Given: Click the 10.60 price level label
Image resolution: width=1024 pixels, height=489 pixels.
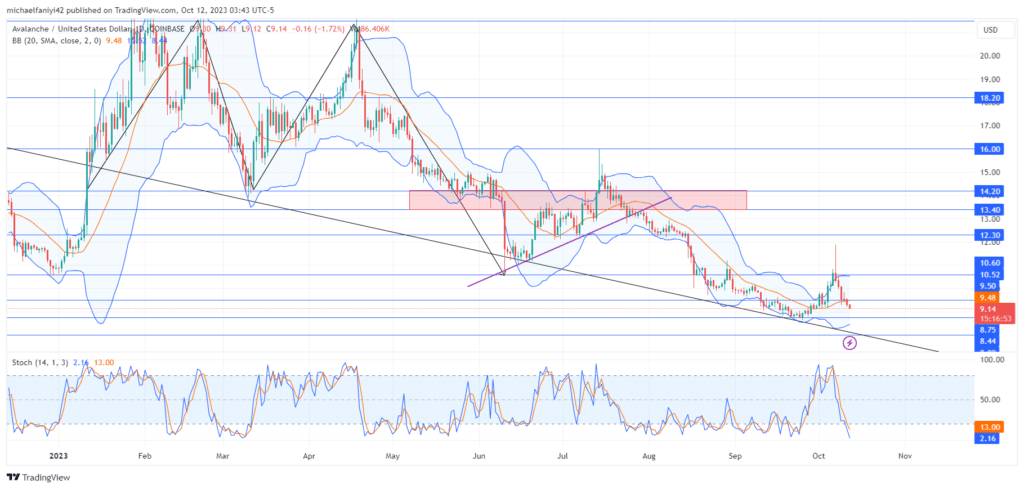Looking at the screenshot, I should click(991, 262).
